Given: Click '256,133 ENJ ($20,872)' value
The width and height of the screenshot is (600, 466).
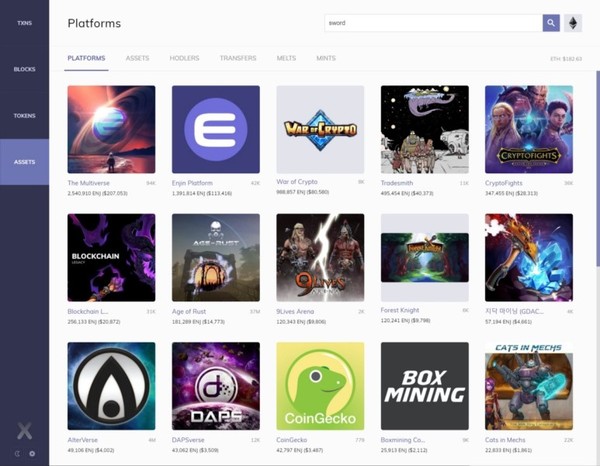Looking at the screenshot, I should pos(94,322).
